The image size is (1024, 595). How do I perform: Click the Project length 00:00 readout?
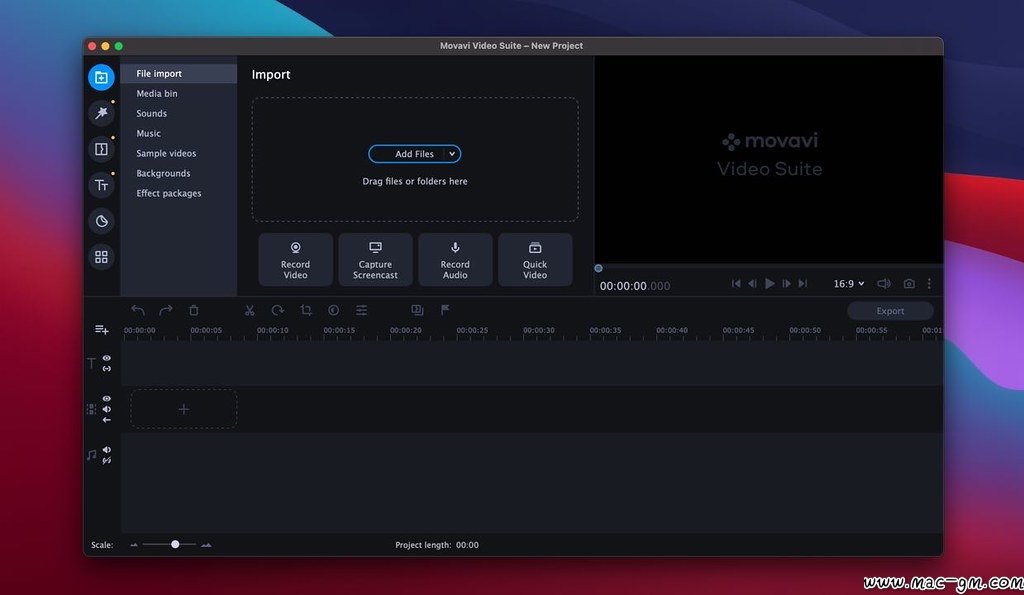(x=437, y=545)
